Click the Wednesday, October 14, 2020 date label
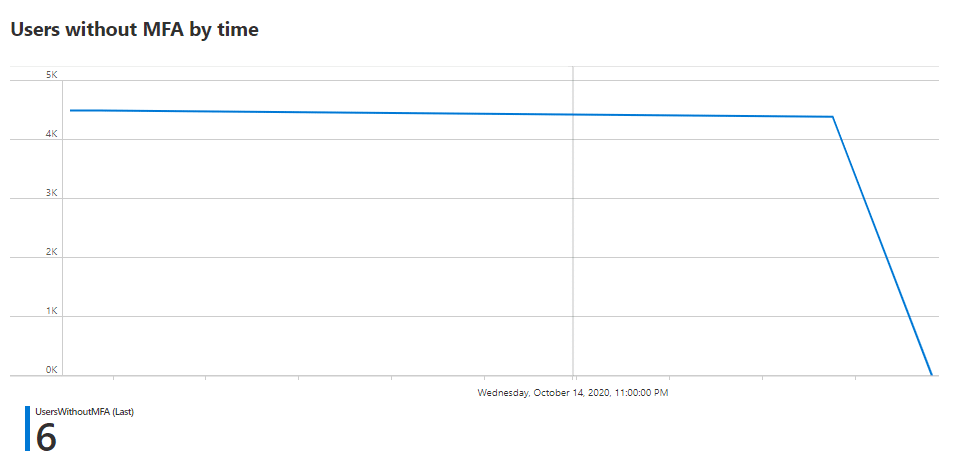 [573, 392]
